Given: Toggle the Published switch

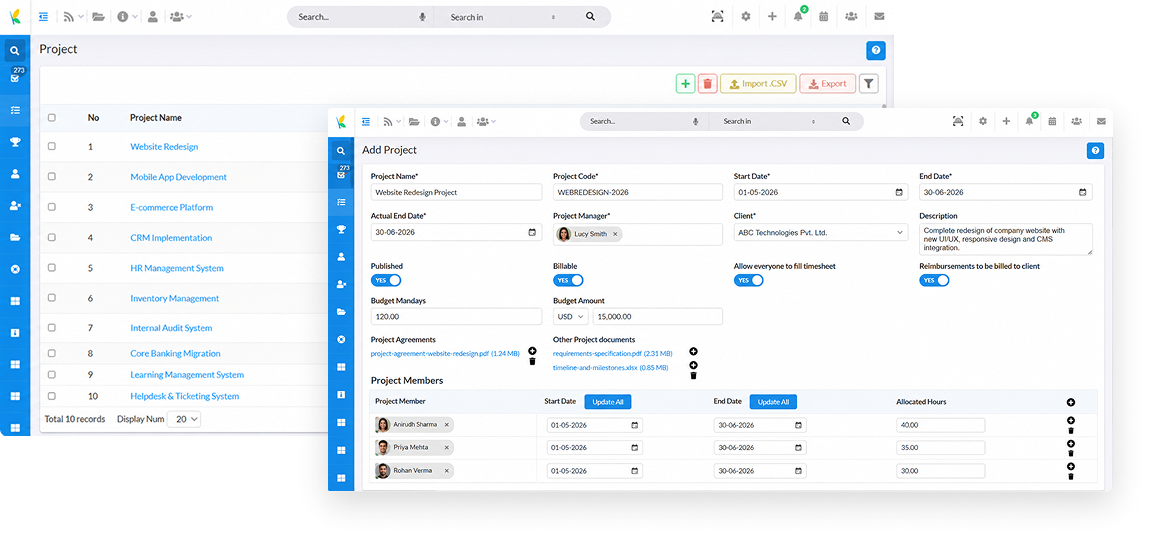Looking at the screenshot, I should pos(386,280).
